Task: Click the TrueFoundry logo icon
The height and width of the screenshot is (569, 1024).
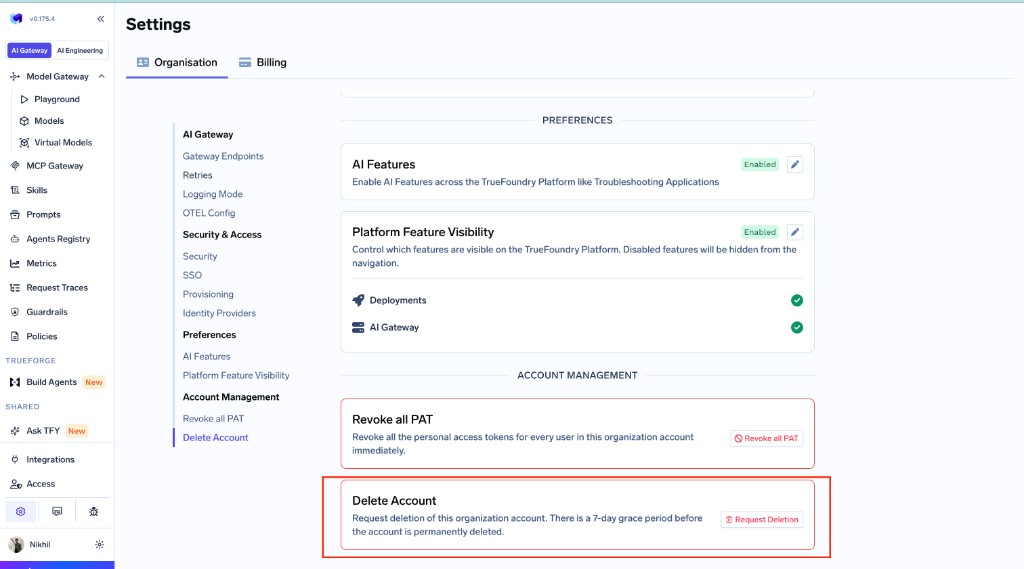Action: 16,18
